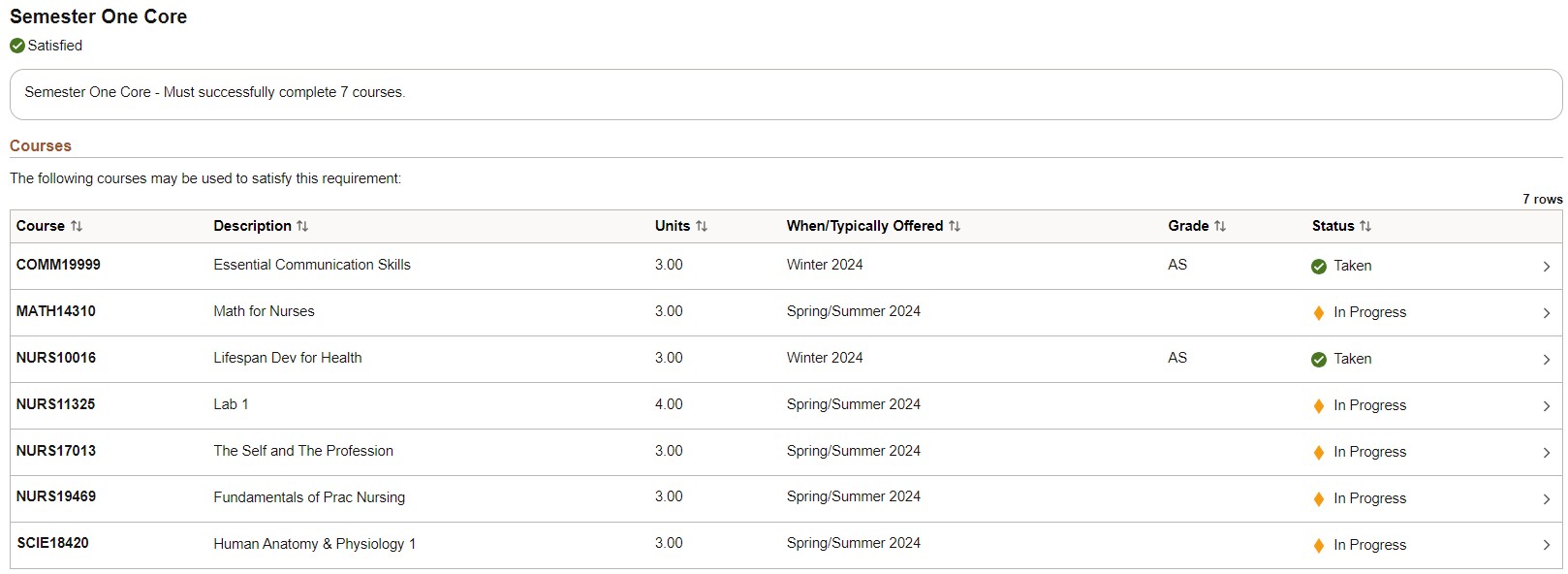The image size is (1568, 574).
Task: Click Human Anatomy & Physiology 1 description
Action: click(x=314, y=544)
